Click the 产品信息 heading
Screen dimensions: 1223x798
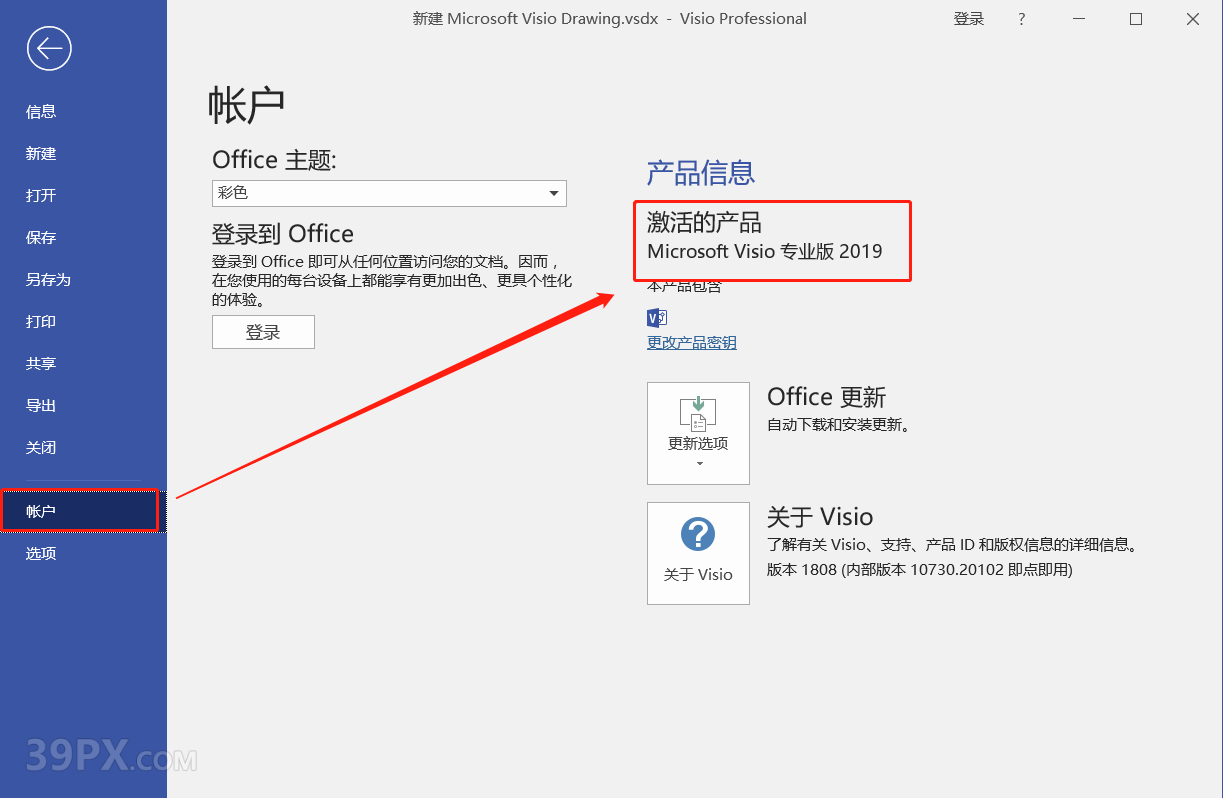point(700,173)
